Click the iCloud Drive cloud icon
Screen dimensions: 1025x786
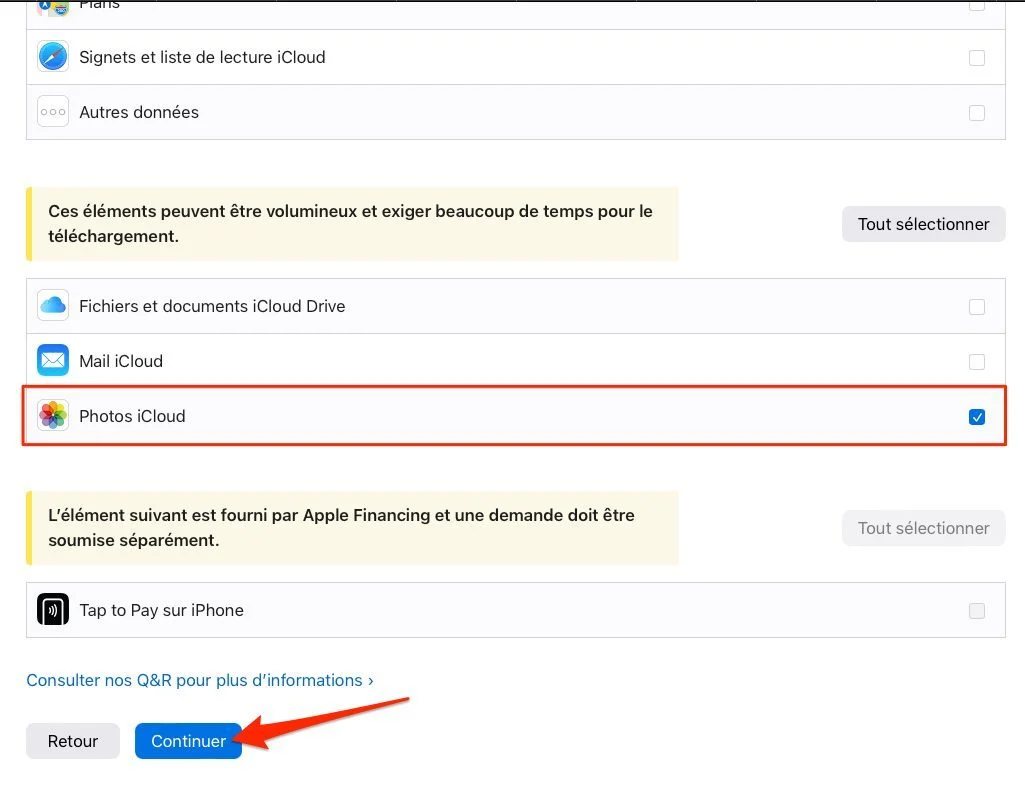point(53,305)
